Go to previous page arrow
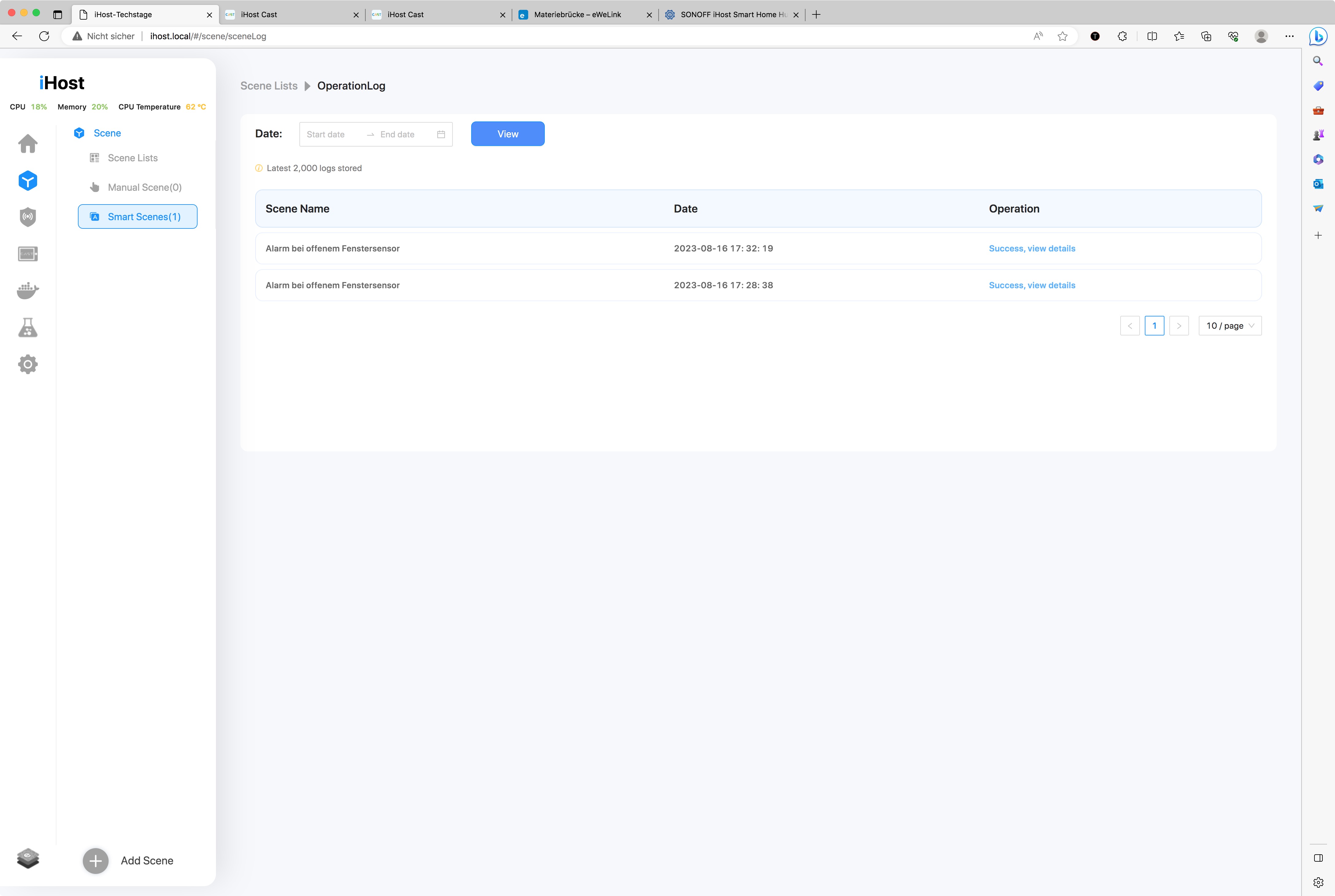Image resolution: width=1335 pixels, height=896 pixels. click(1129, 326)
